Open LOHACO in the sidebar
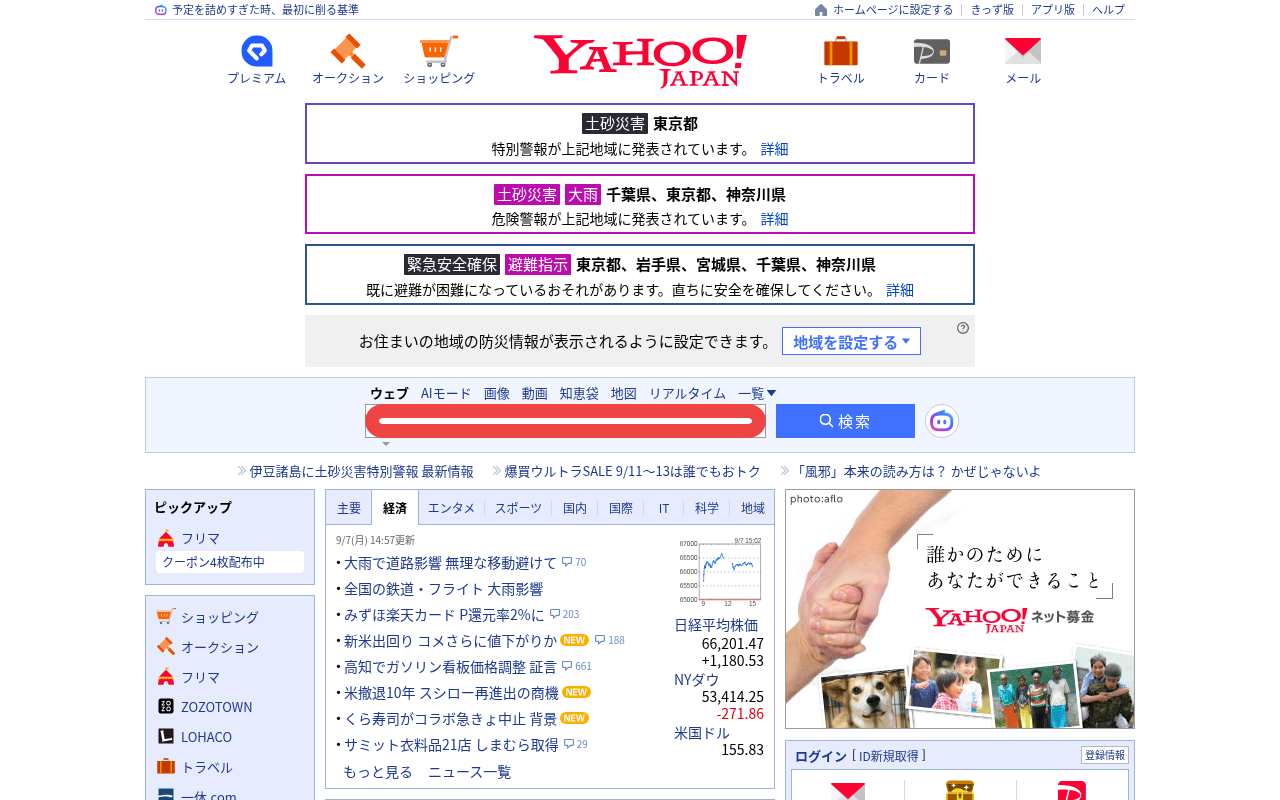The width and height of the screenshot is (1280, 800). [x=206, y=737]
